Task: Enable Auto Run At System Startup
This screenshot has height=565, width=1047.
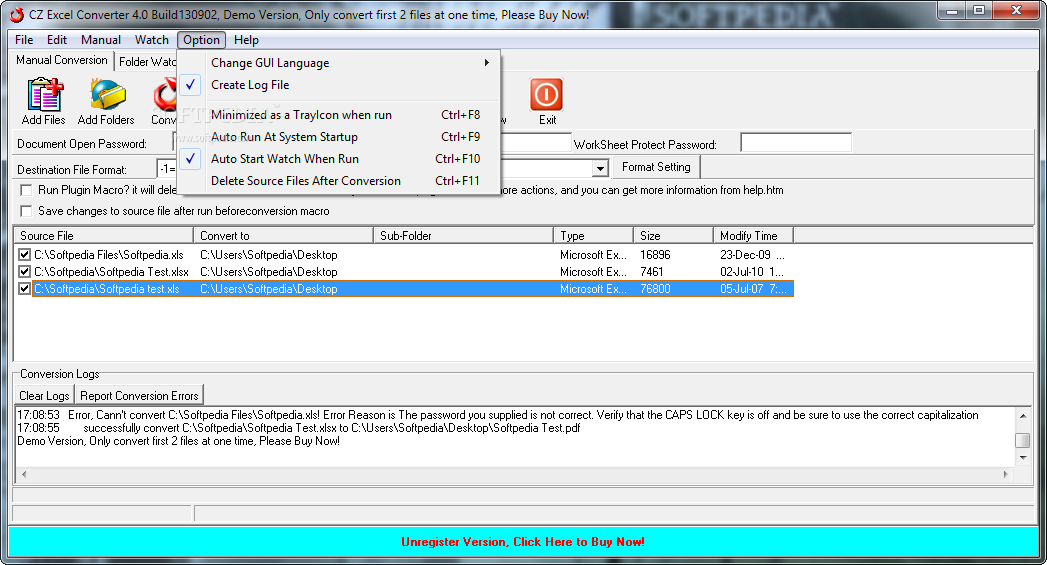Action: click(339, 137)
